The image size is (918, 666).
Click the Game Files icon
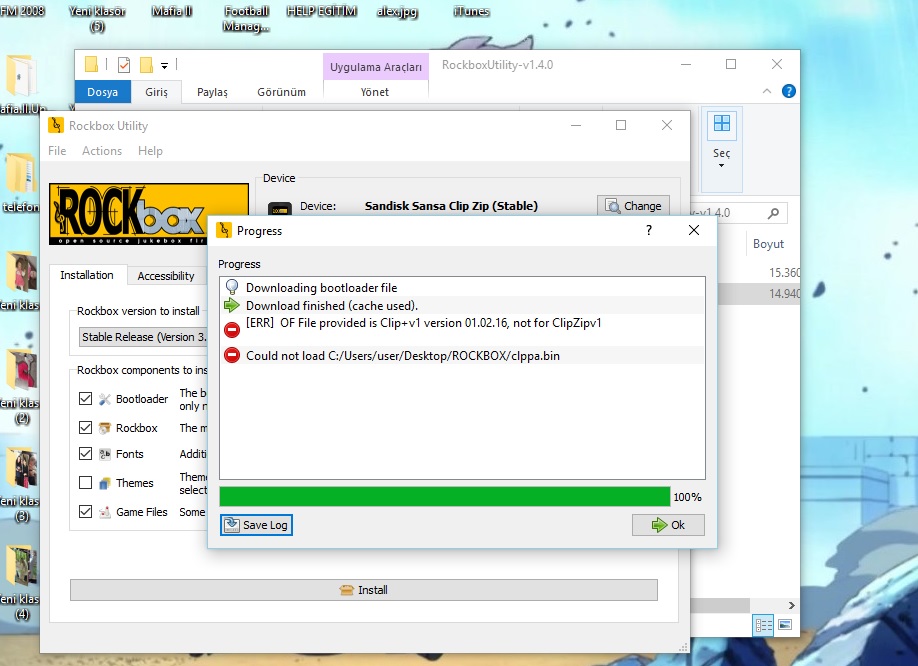coord(105,512)
